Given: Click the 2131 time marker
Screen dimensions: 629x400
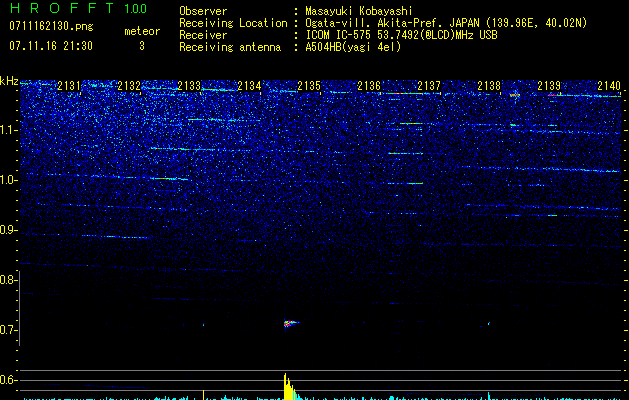Looking at the screenshot, I should point(69,86).
